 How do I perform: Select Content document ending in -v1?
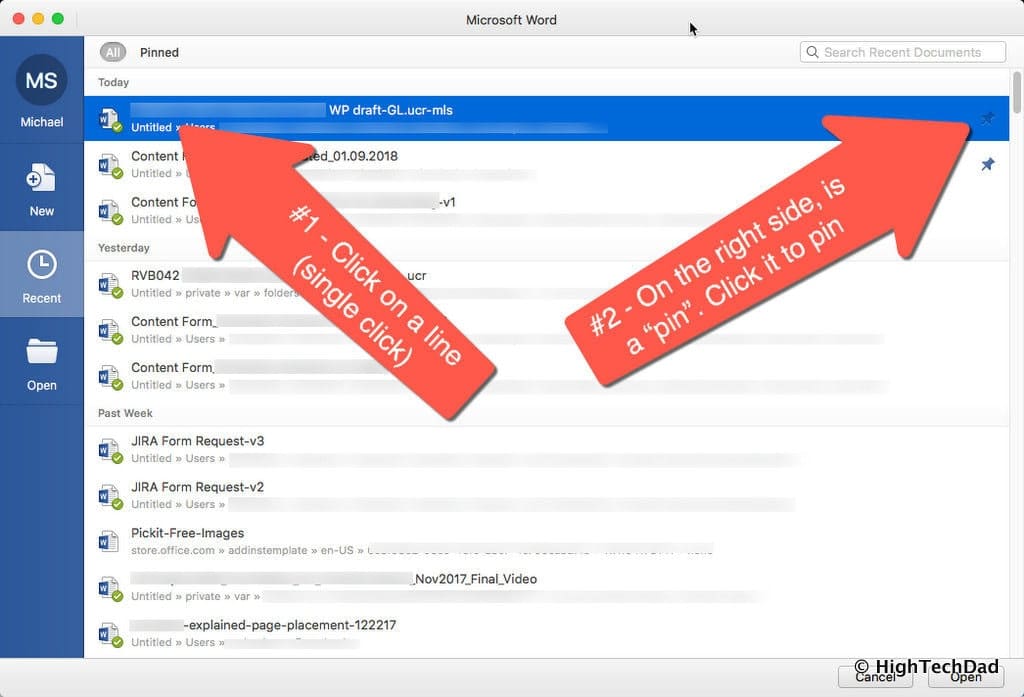pyautogui.click(x=547, y=210)
